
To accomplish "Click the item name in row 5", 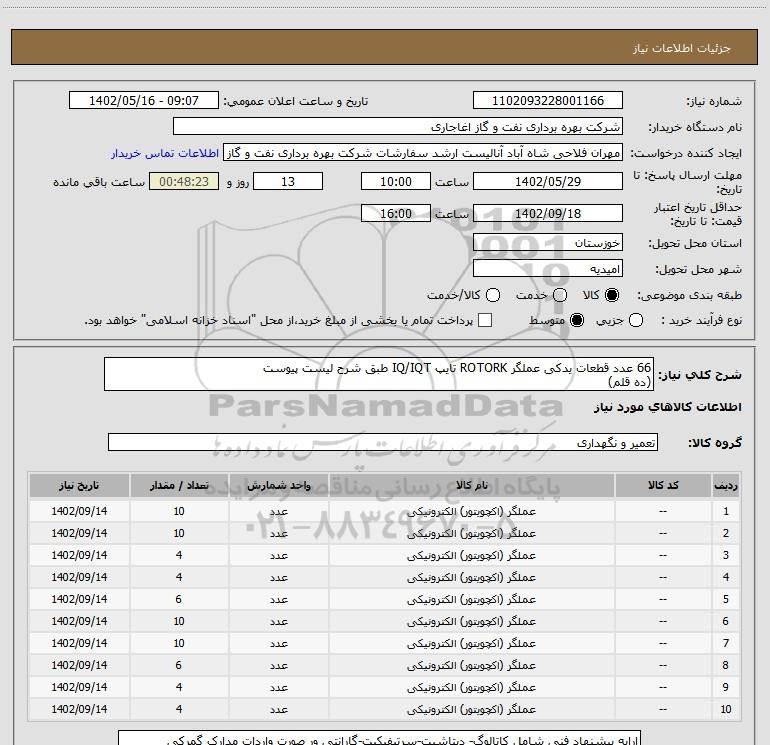I will (471, 599).
